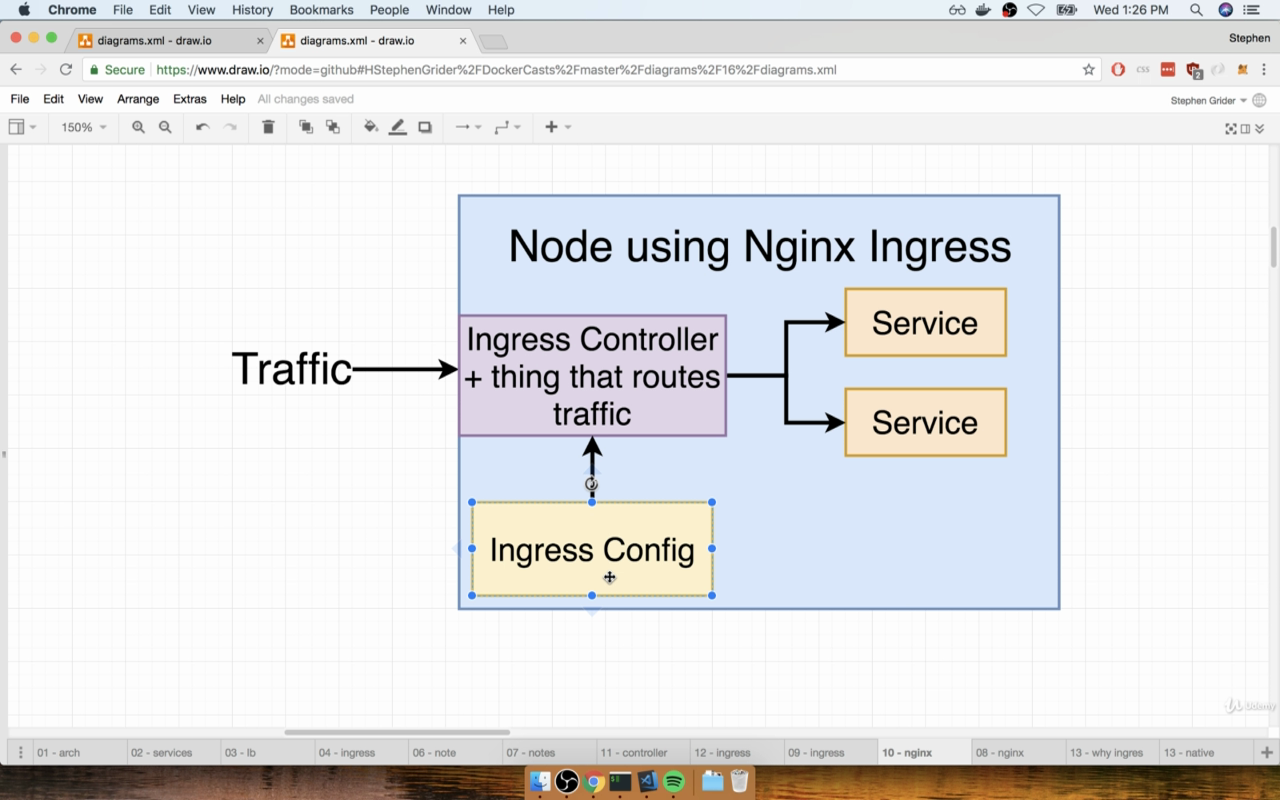Viewport: 1280px width, 800px height.
Task: Select the lower Service box
Action: coord(925,422)
